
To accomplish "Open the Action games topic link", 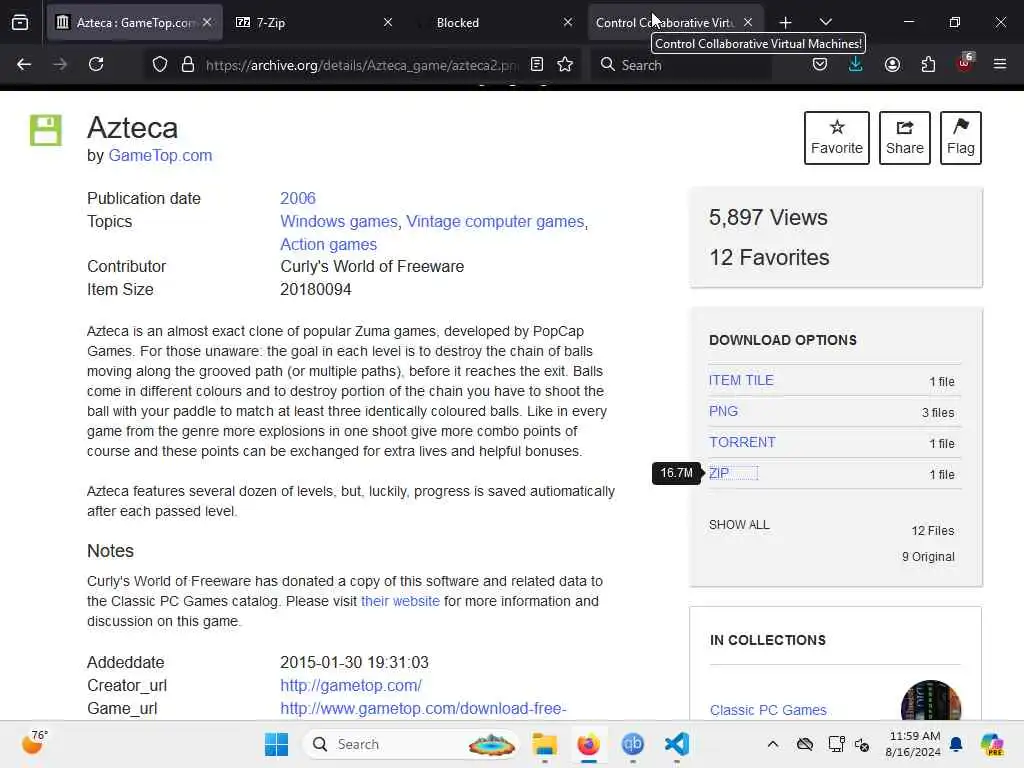I will click(x=328, y=244).
